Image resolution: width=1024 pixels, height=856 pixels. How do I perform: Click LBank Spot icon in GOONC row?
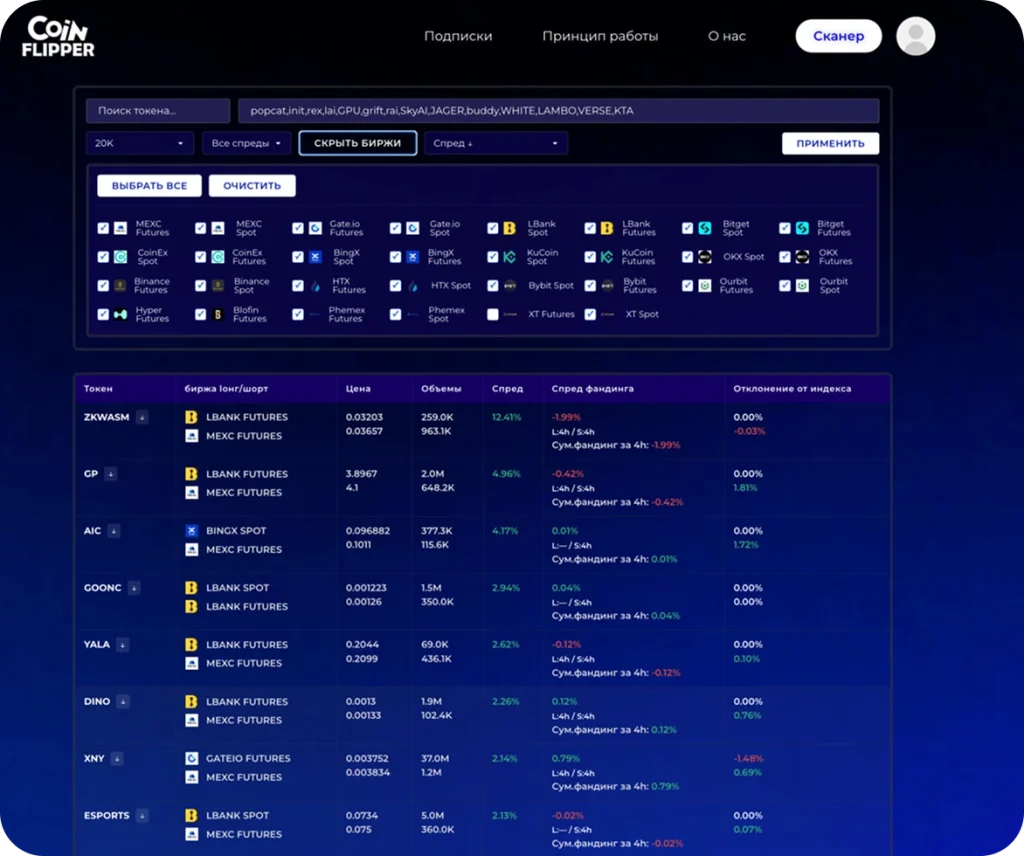[x=191, y=587]
